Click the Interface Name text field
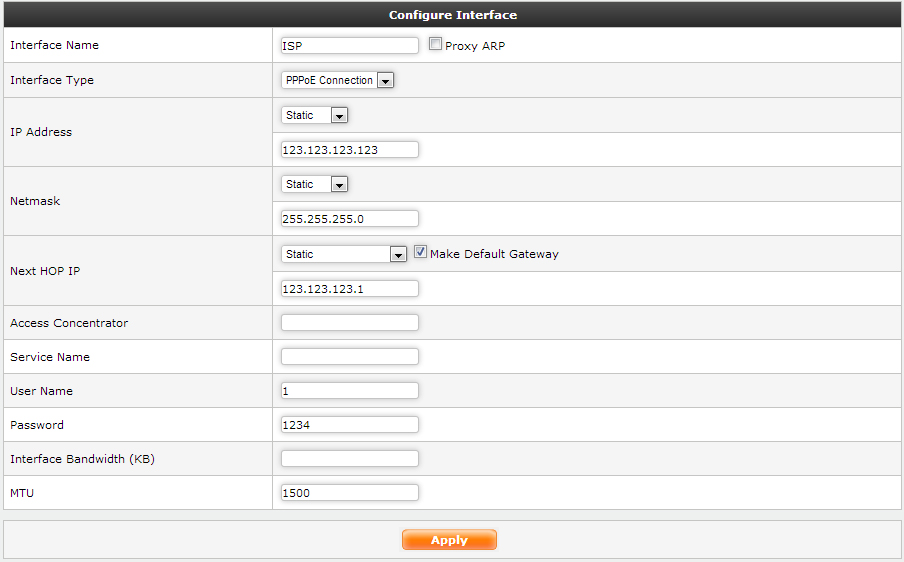904x562 pixels. click(350, 46)
